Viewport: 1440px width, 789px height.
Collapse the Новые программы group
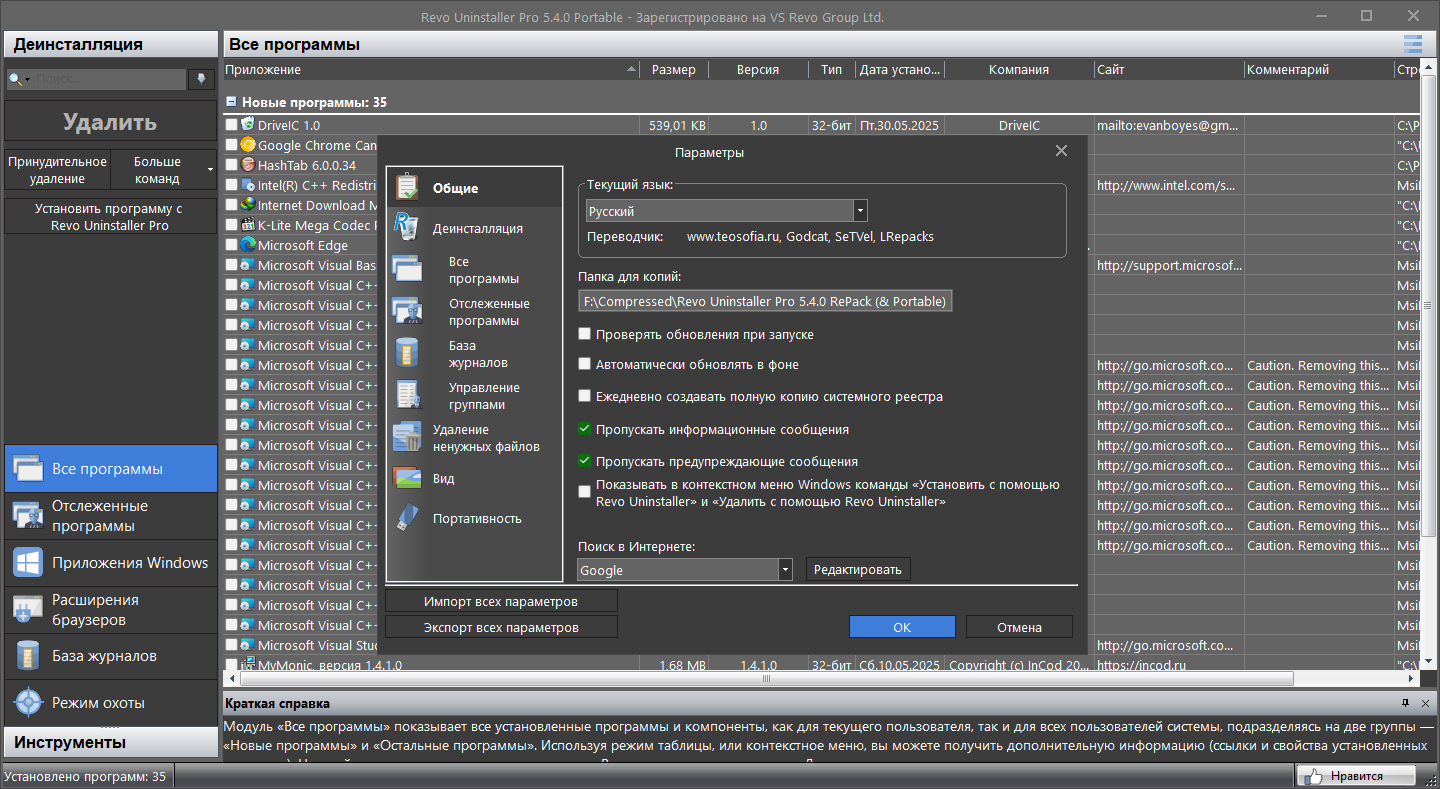231,102
